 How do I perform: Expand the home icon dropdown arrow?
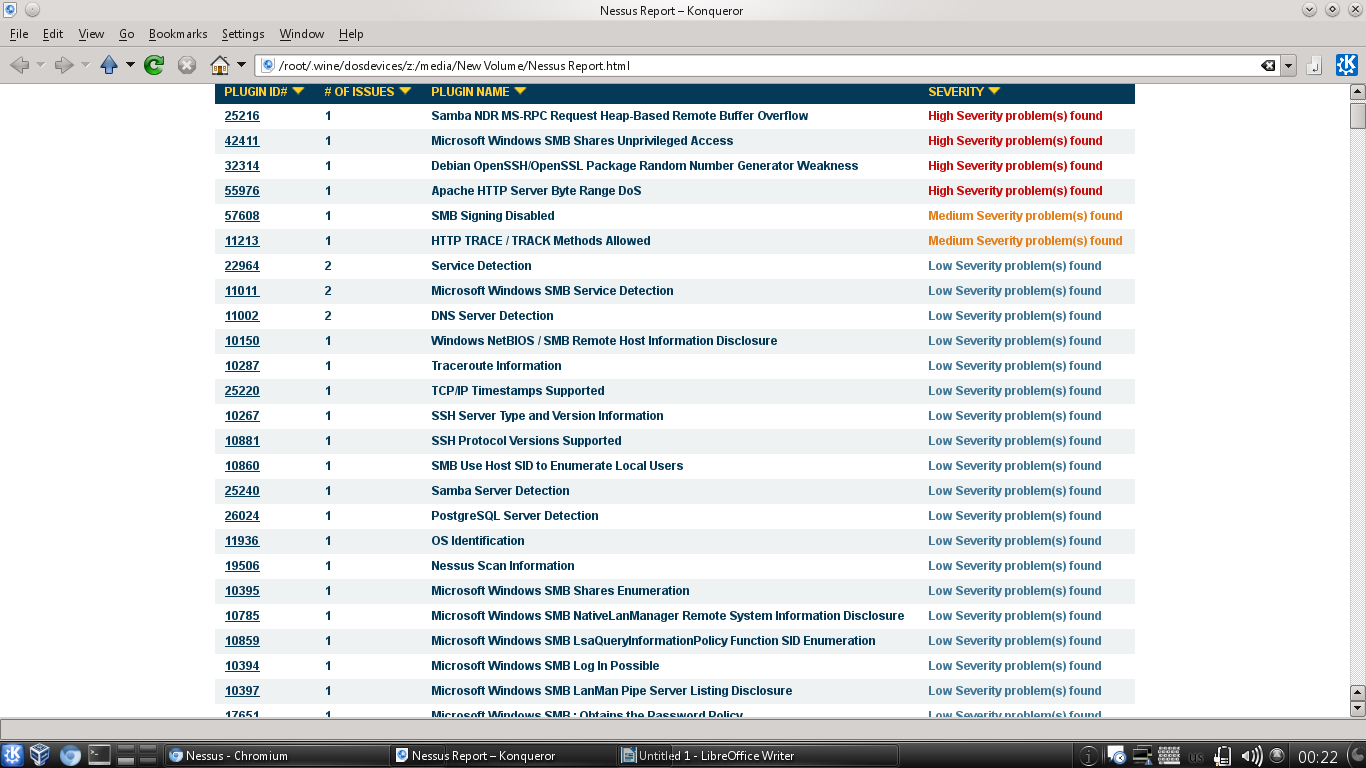(241, 63)
